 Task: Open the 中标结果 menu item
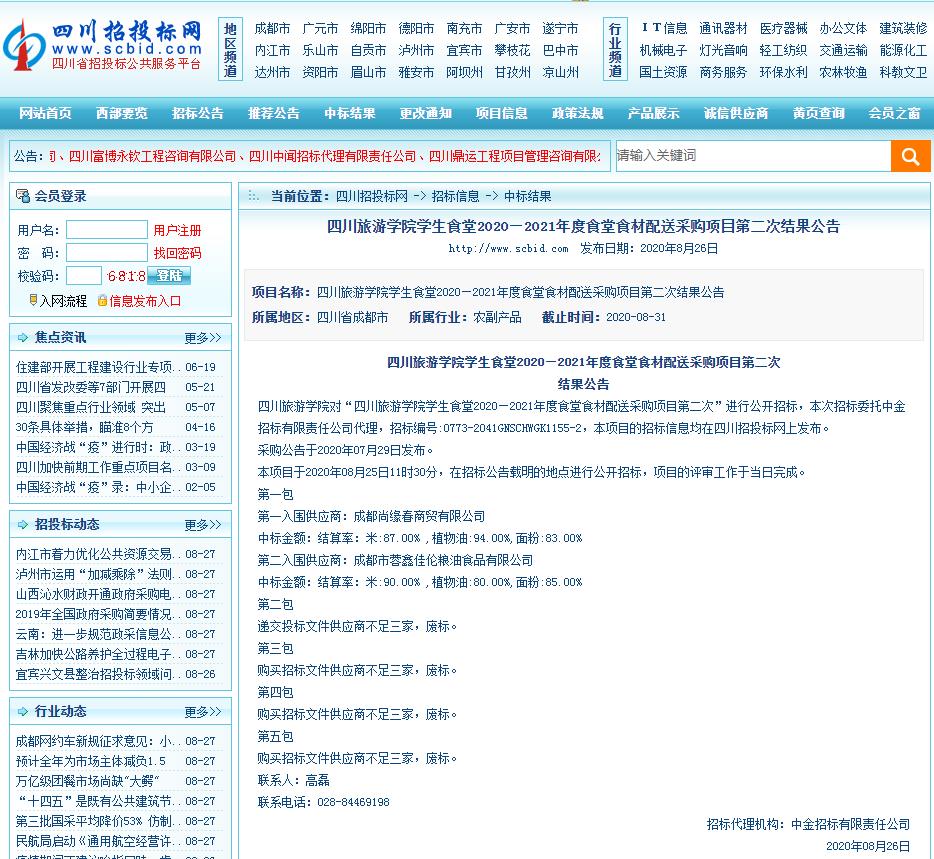coord(350,113)
